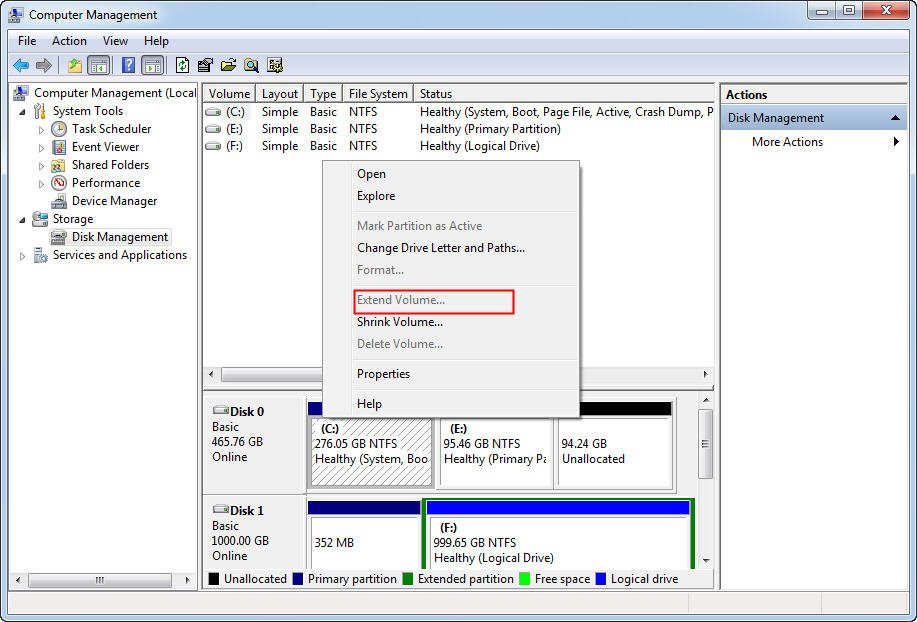
Task: Click the gray Forward arrow in toolbar
Action: click(44, 65)
